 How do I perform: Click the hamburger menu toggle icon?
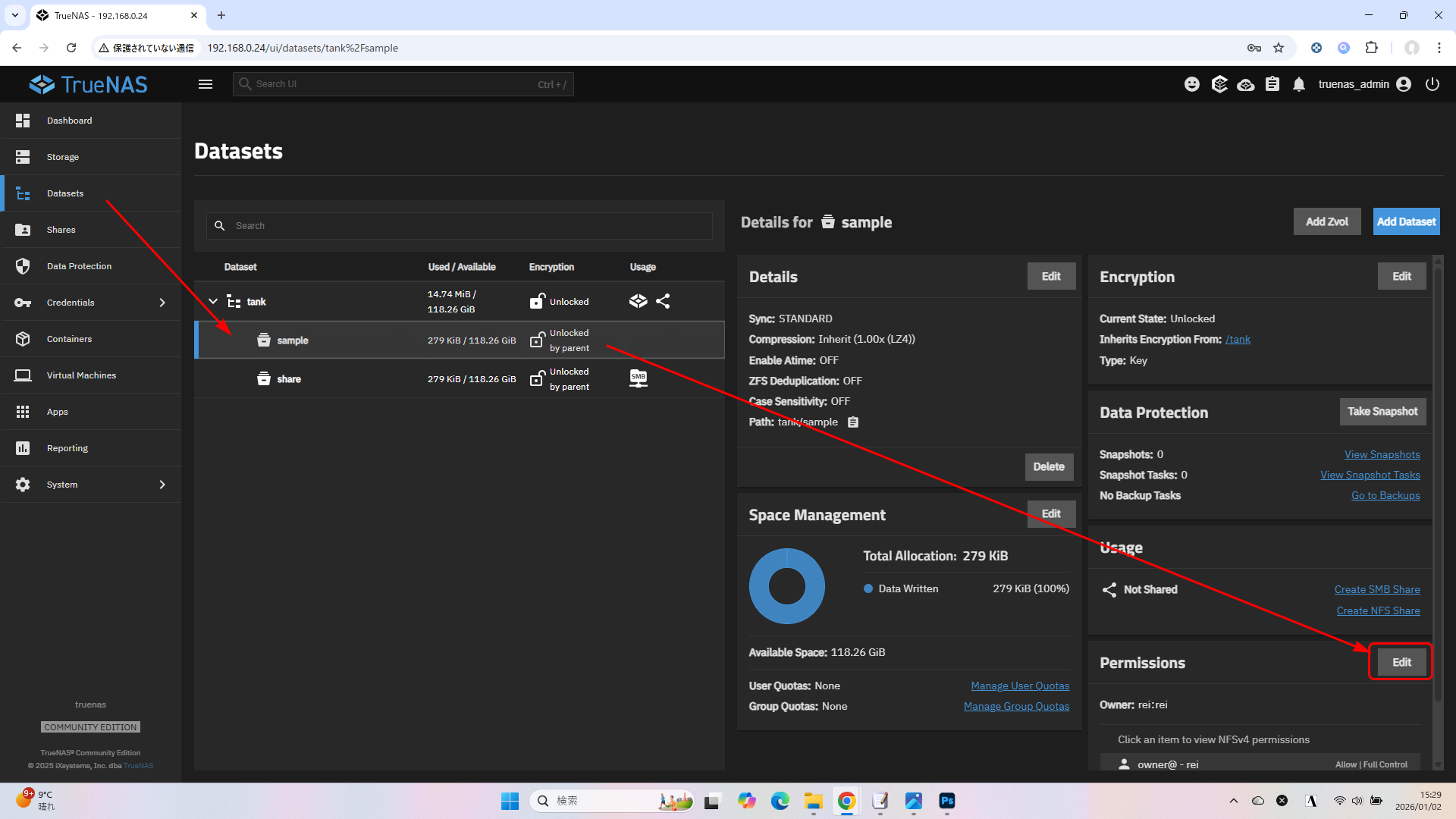(206, 84)
